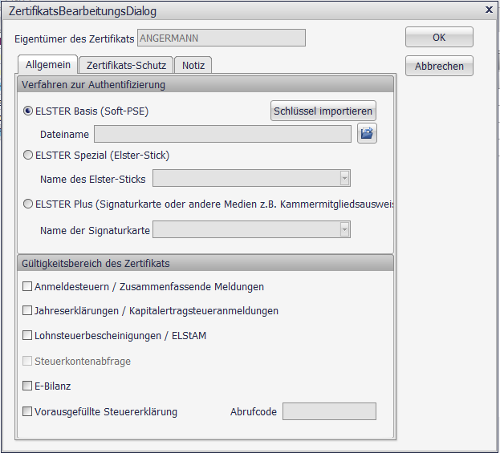Click the Name der Signaturkarte label
This screenshot has width=500, height=453.
pyautogui.click(x=95, y=230)
